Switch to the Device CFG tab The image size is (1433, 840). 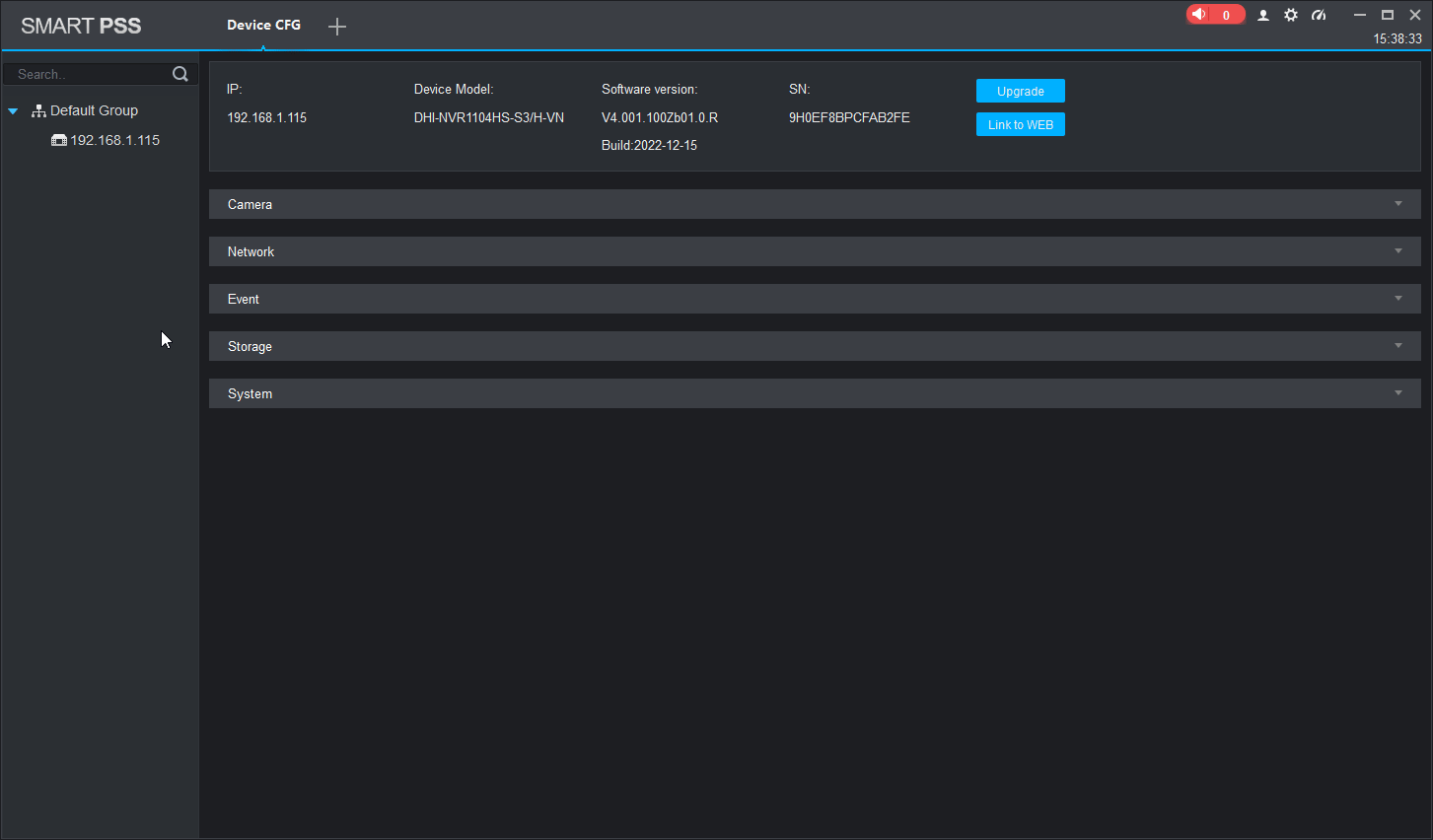point(263,26)
